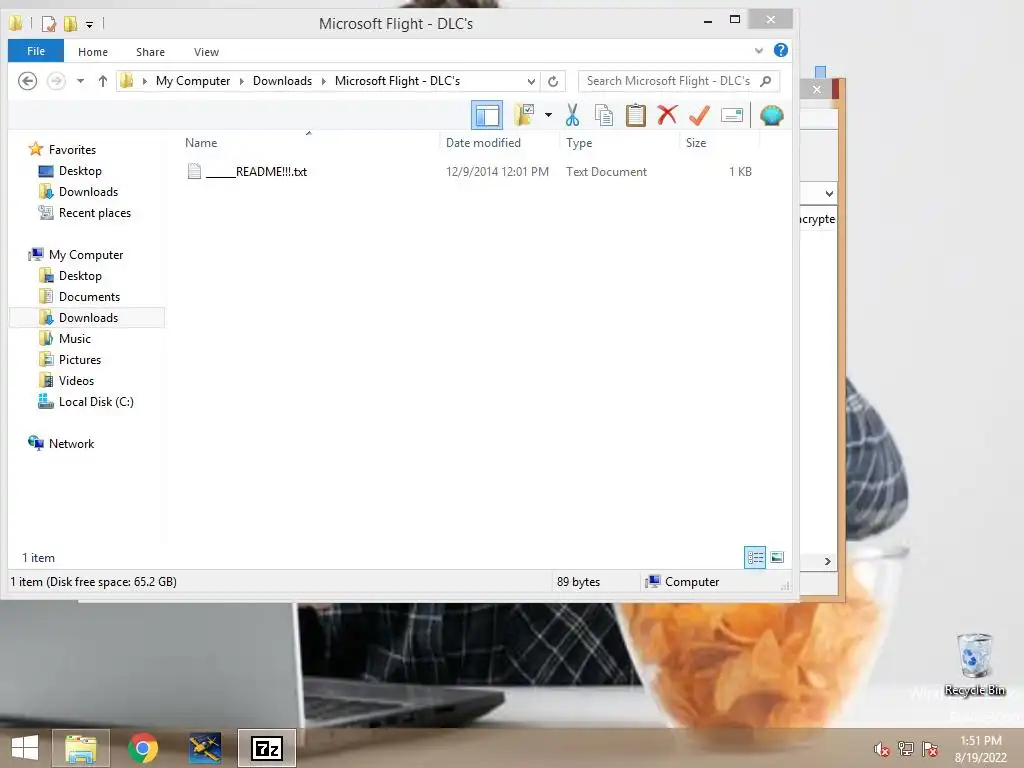Click the Copy toolbar icon
Screen dimensions: 1024x768
(x=603, y=115)
